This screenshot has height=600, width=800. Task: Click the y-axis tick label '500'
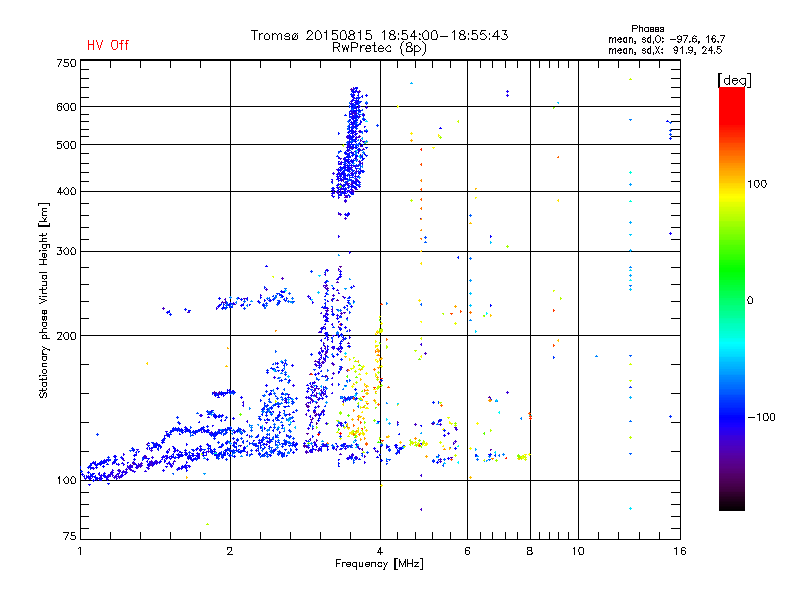pos(67,145)
